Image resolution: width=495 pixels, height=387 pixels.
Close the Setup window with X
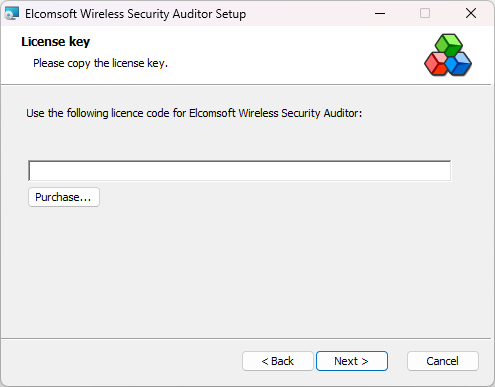click(x=471, y=13)
